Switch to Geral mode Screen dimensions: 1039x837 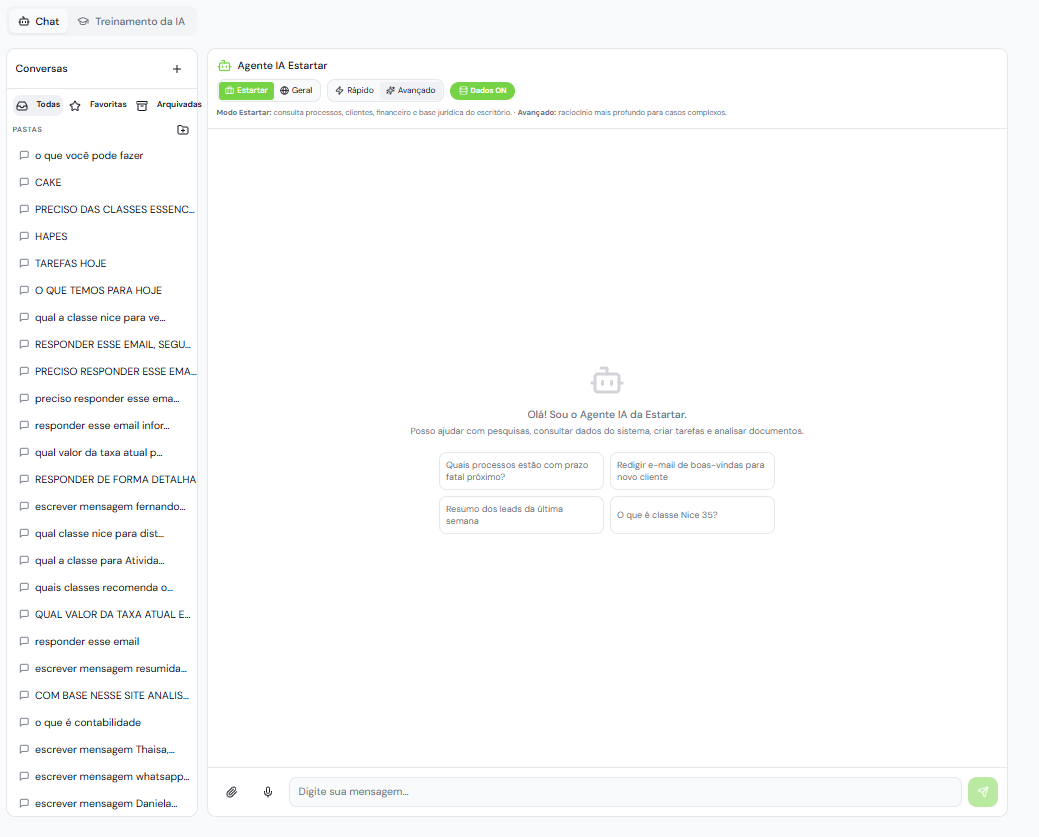coord(296,91)
